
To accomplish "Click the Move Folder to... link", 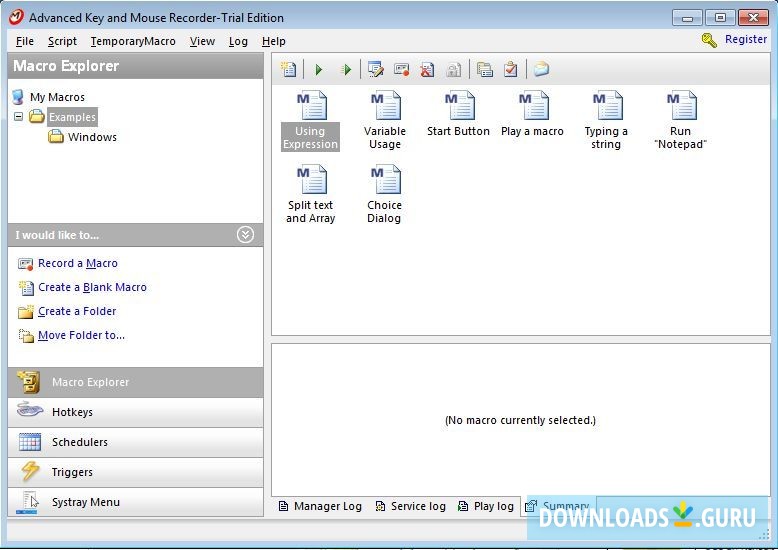I will [x=81, y=335].
